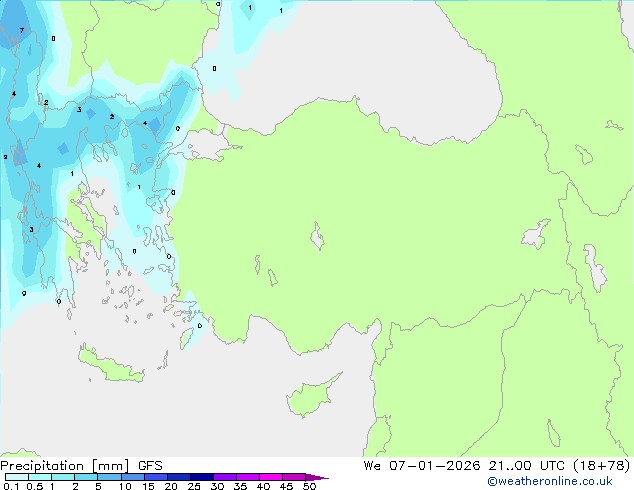Pick the 15–20 mm legend color swatch
This screenshot has width=634, height=490.
click(x=156, y=477)
